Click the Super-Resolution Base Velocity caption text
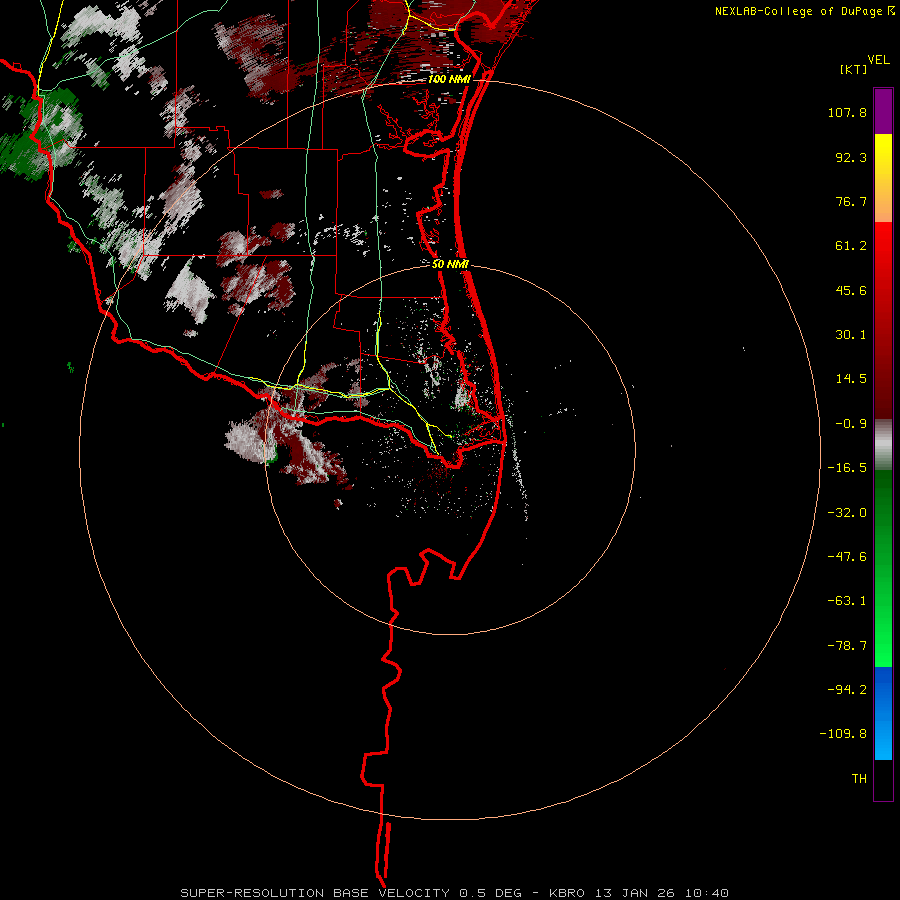Screen dimensions: 900x900 [454, 893]
